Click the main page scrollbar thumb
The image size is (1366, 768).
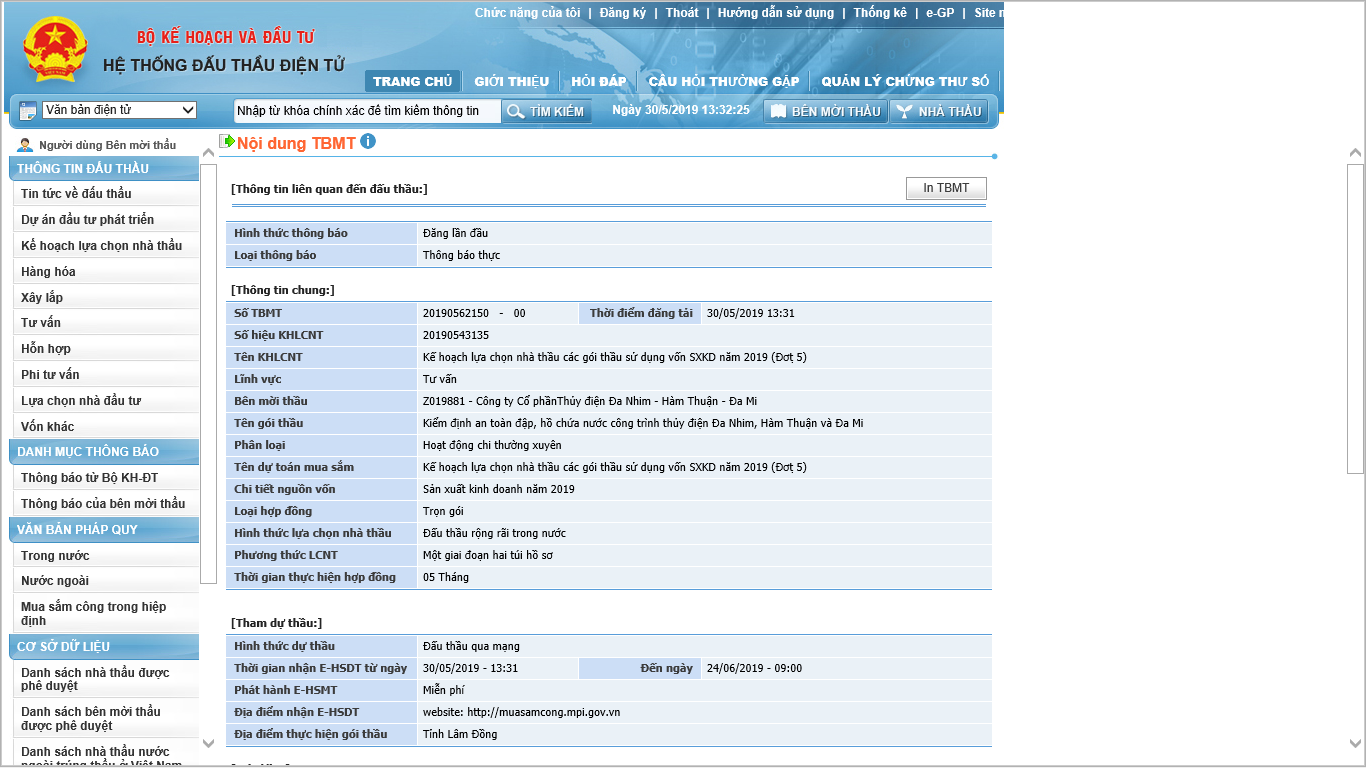point(1356,317)
